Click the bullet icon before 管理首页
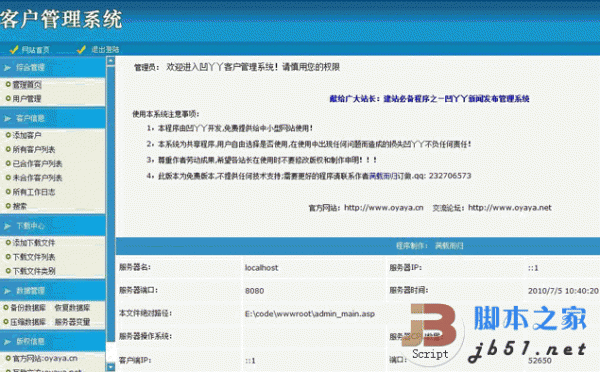 (x=8, y=85)
